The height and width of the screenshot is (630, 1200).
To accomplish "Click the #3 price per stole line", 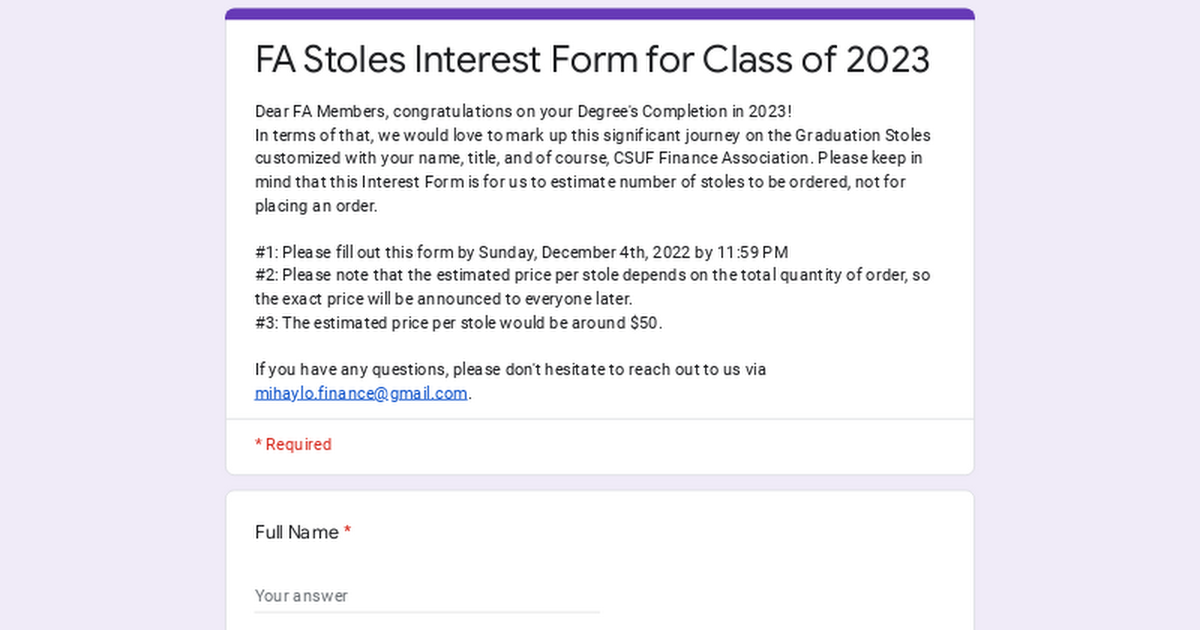I will point(458,323).
